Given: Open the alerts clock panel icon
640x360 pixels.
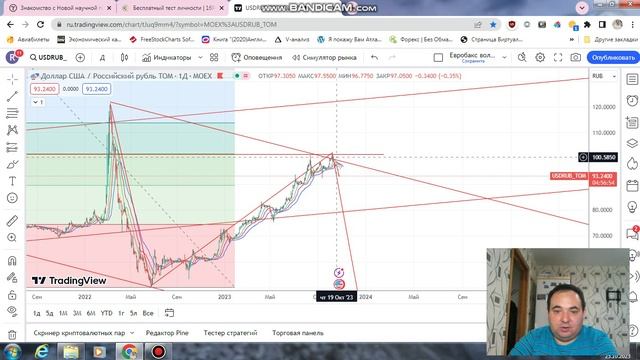Looking at the screenshot, I should pyautogui.click(x=632, y=100).
